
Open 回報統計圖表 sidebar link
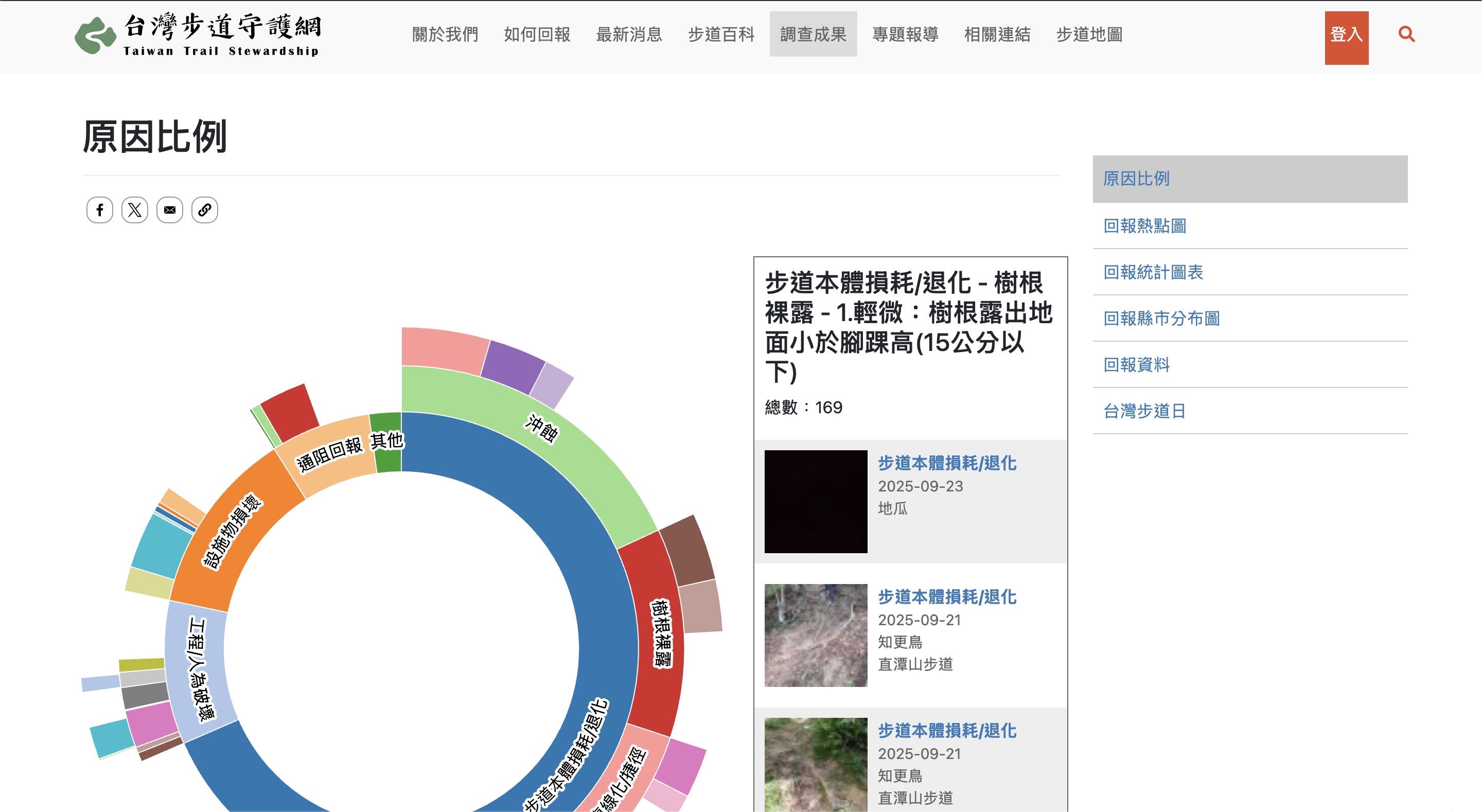(x=1153, y=272)
